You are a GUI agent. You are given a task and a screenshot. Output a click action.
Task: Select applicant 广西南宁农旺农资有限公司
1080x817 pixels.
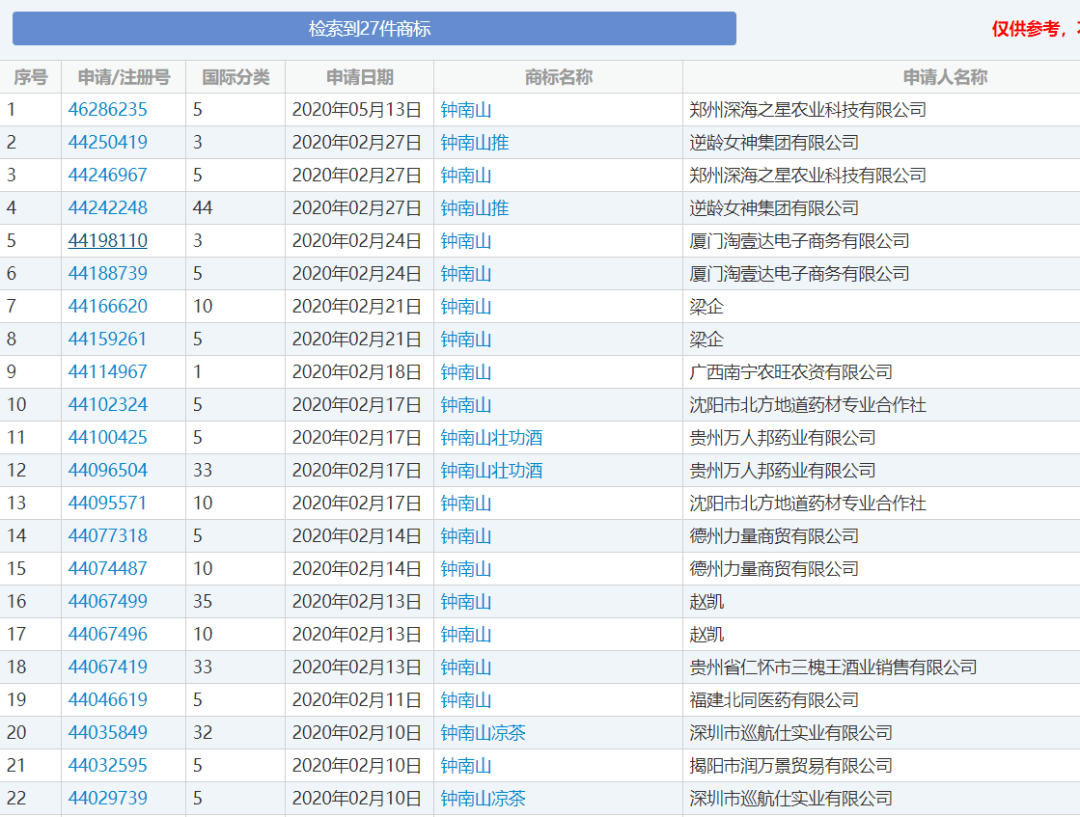click(x=791, y=372)
